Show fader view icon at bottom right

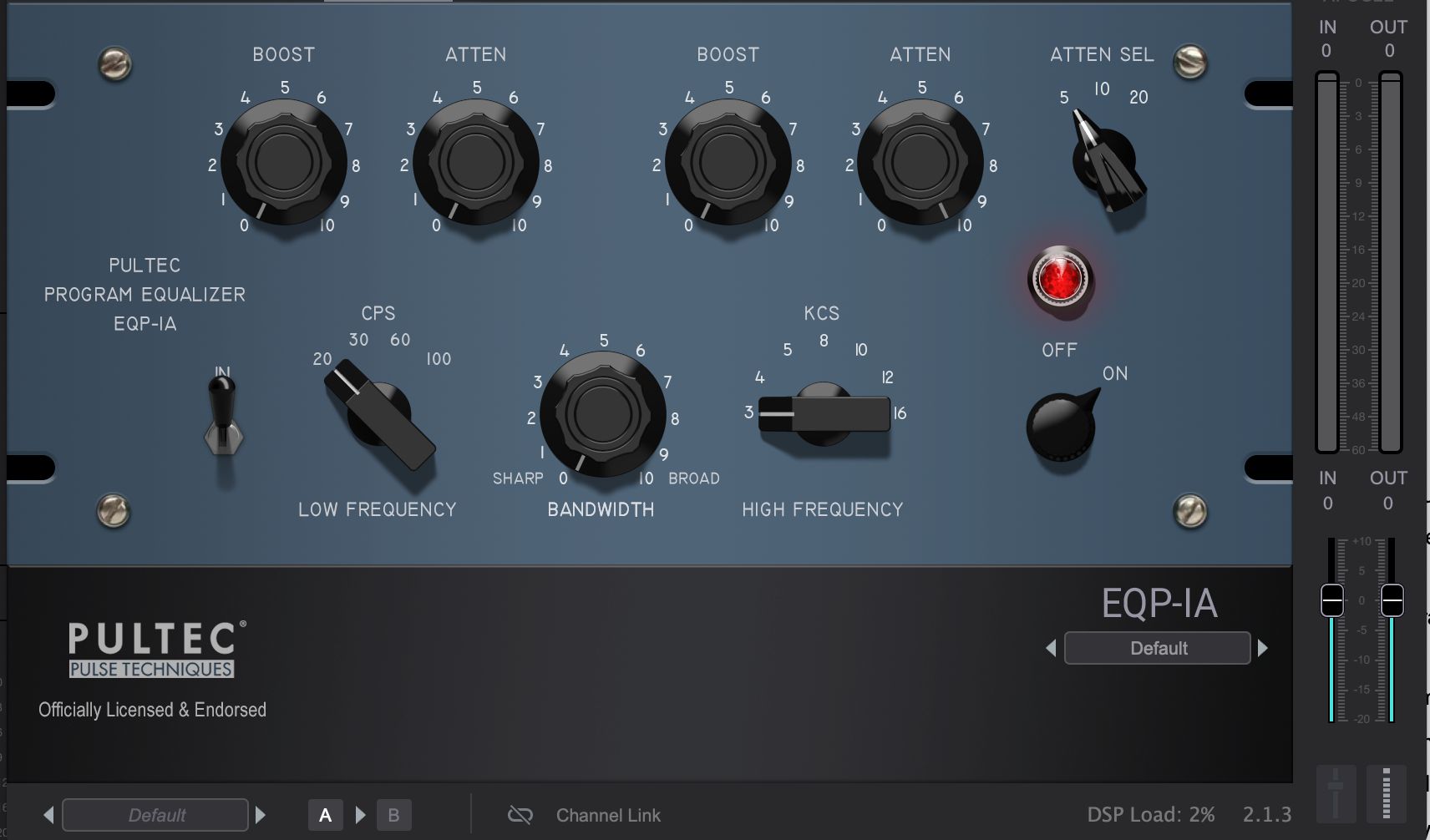(1336, 792)
